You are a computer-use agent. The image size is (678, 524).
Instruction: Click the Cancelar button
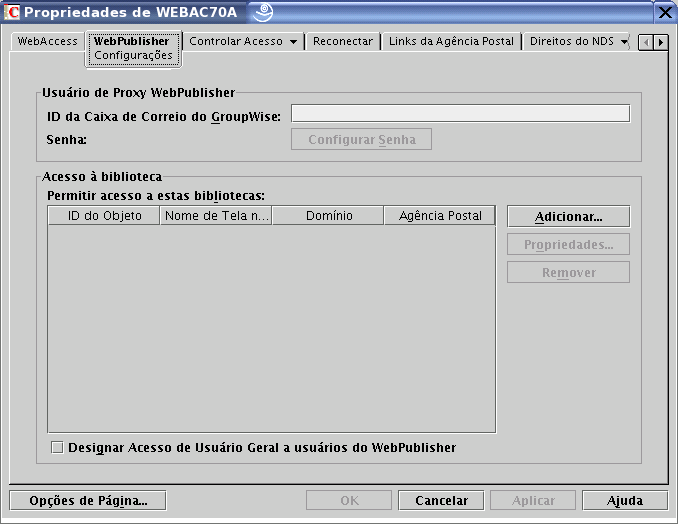click(x=441, y=501)
